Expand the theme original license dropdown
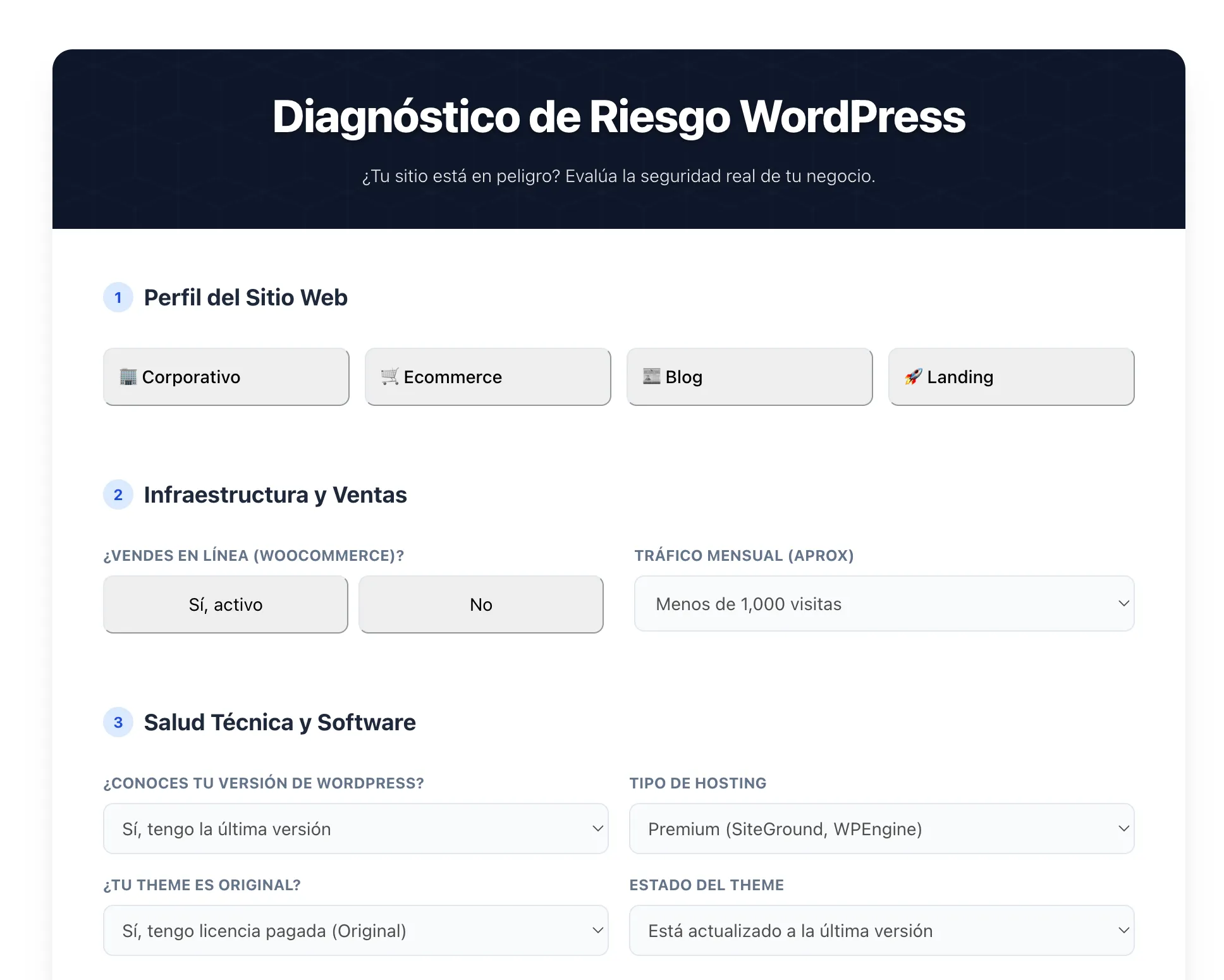Screen dimensions: 1224x980 click(x=355, y=931)
